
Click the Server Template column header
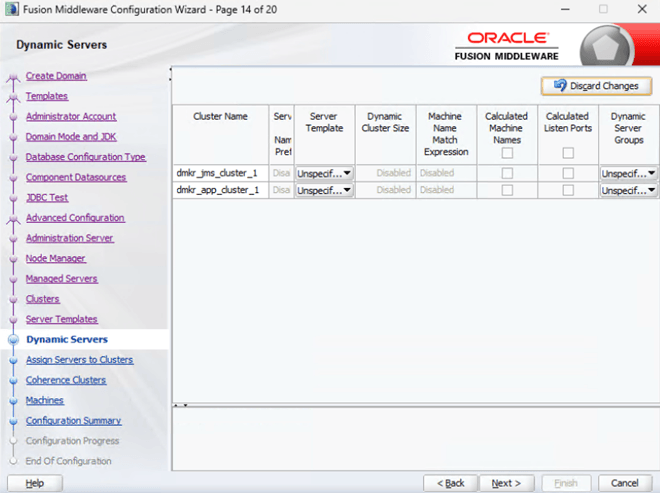point(325,135)
